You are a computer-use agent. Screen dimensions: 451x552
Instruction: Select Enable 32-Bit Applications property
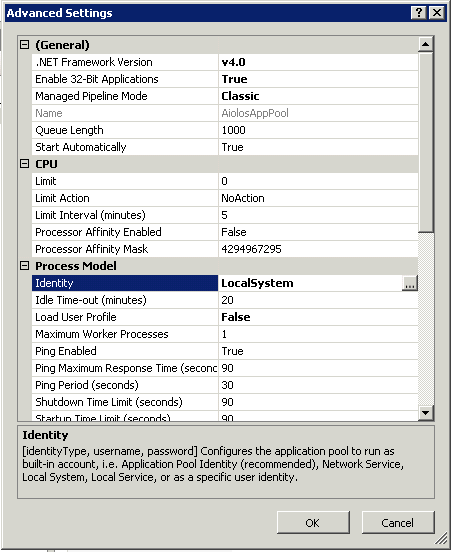coord(125,79)
